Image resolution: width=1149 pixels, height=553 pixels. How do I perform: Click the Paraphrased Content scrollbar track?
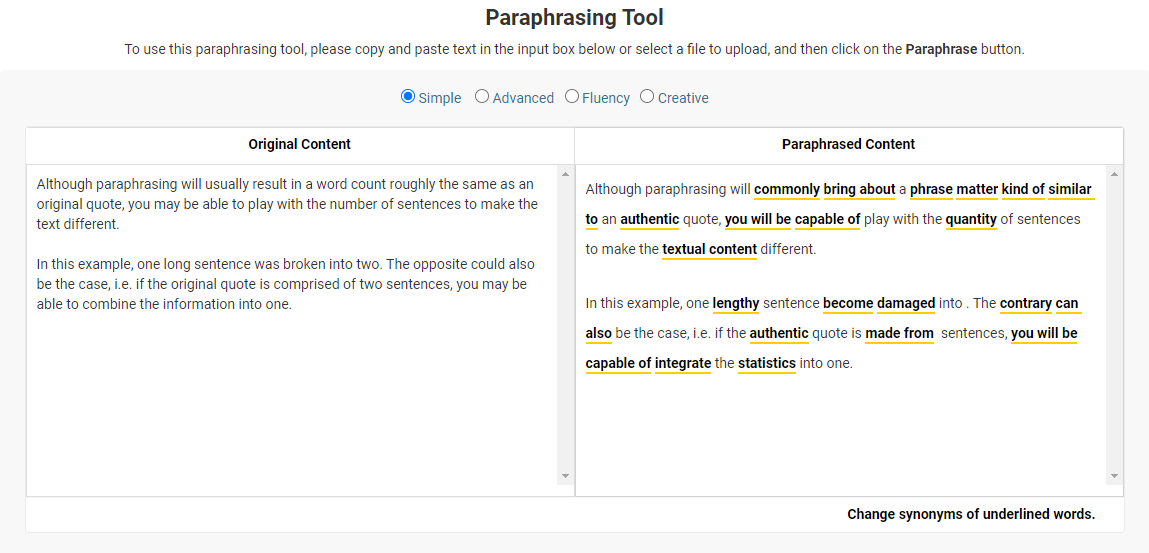1114,320
